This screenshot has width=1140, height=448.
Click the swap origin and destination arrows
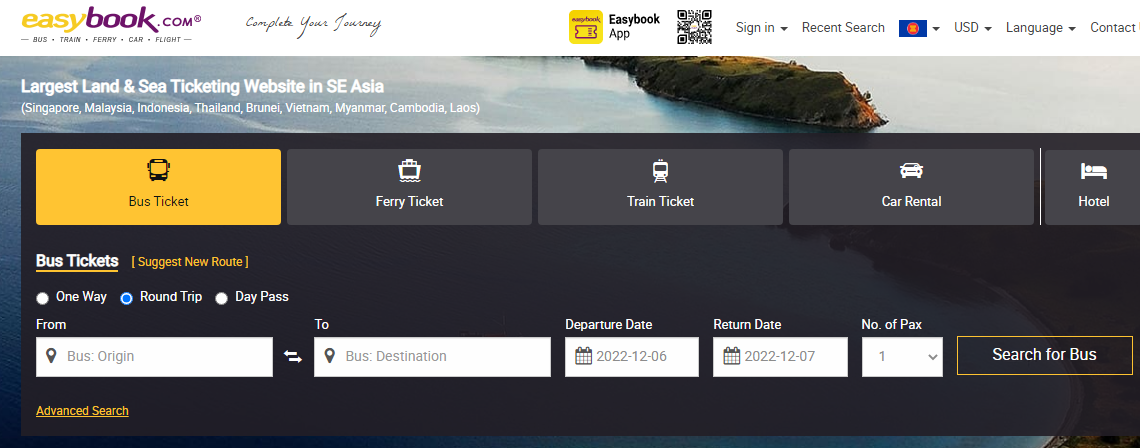point(293,357)
